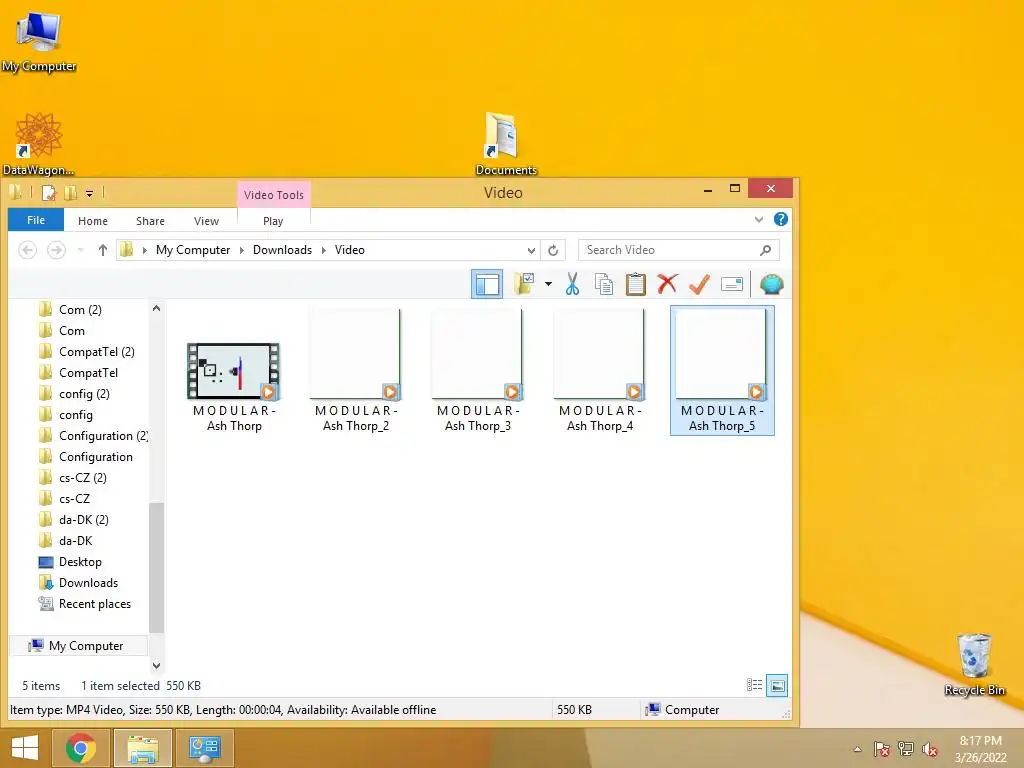
Task: Open Explorer Help question mark icon
Action: 780,219
